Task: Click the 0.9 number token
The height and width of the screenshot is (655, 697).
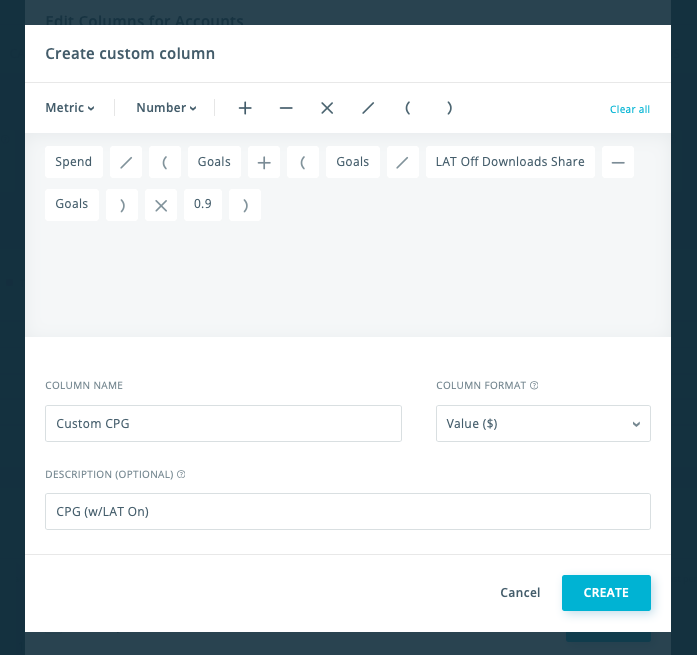Action: tap(203, 204)
